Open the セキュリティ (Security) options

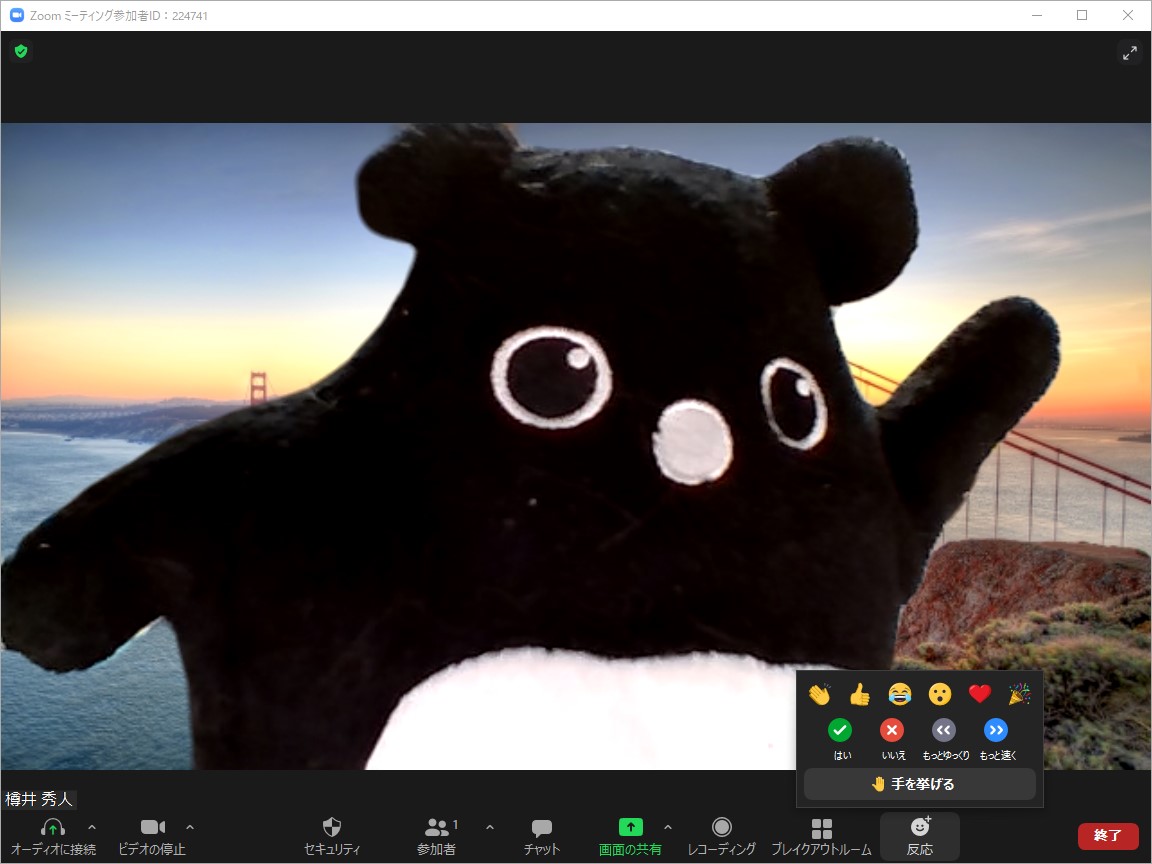coord(331,835)
